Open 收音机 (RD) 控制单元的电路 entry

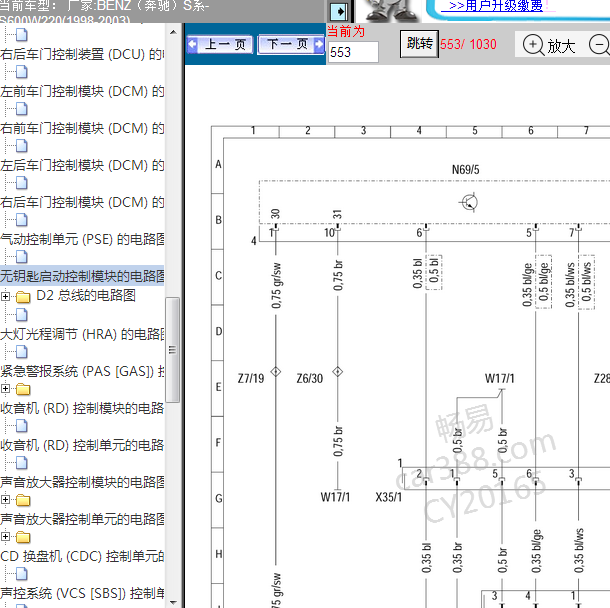[x=82, y=445]
